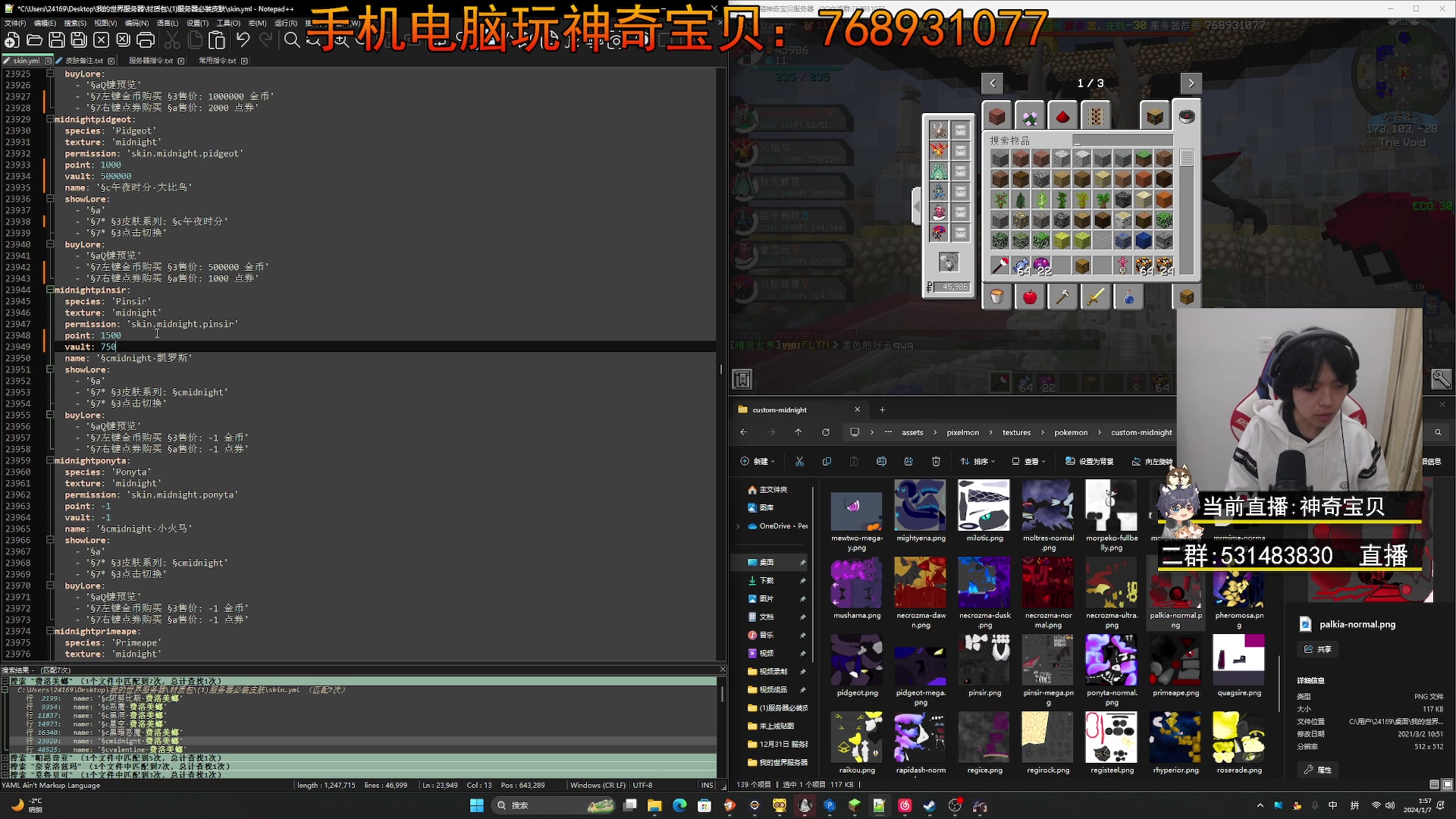
Task: Click the Close document icon in Notepad++ toolbar
Action: tap(101, 40)
